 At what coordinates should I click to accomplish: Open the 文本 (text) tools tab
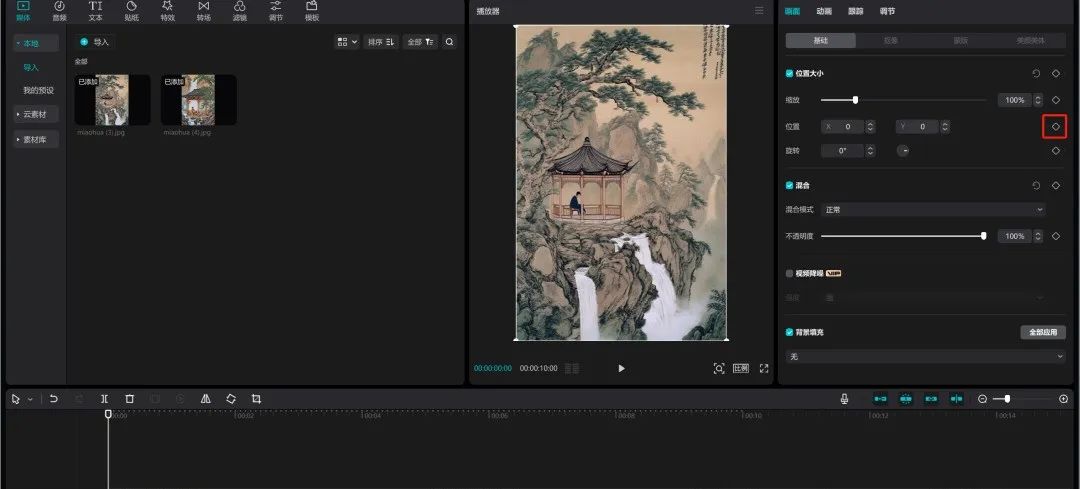pos(95,11)
